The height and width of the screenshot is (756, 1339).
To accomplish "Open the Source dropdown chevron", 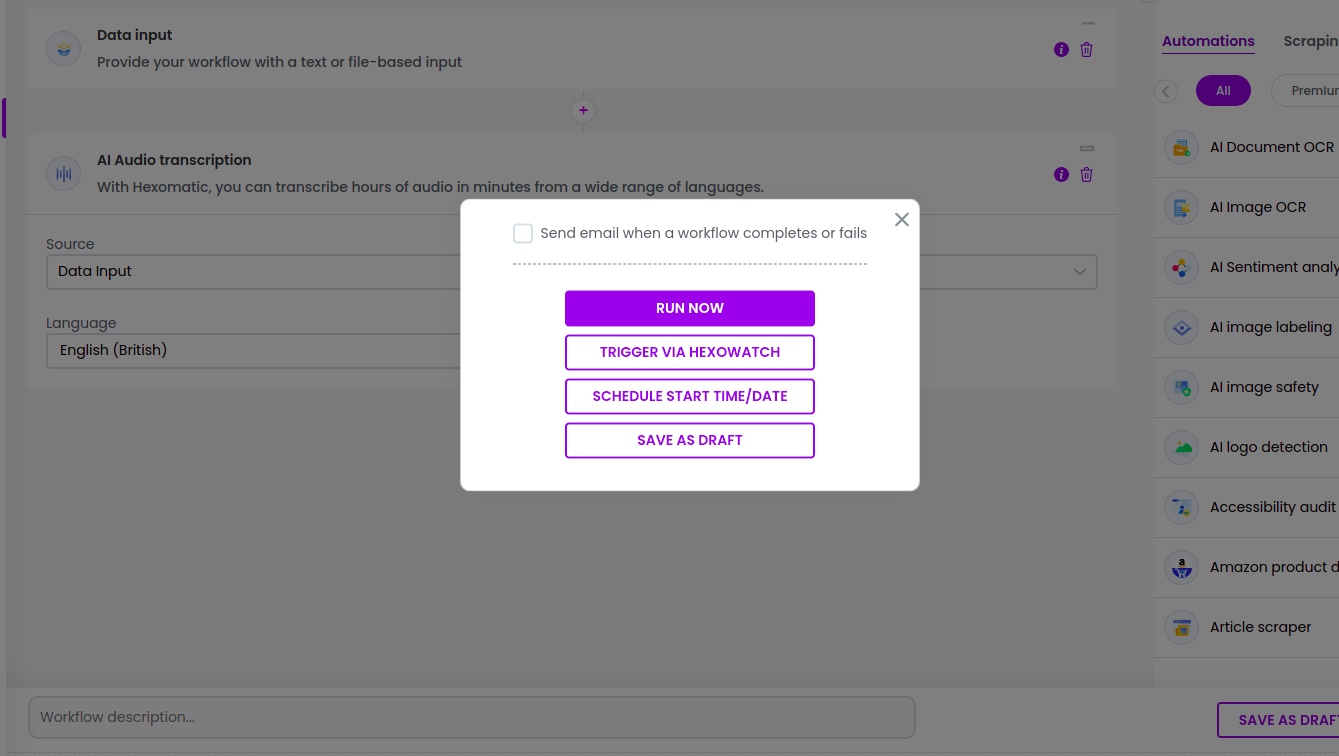I will click(x=1080, y=272).
